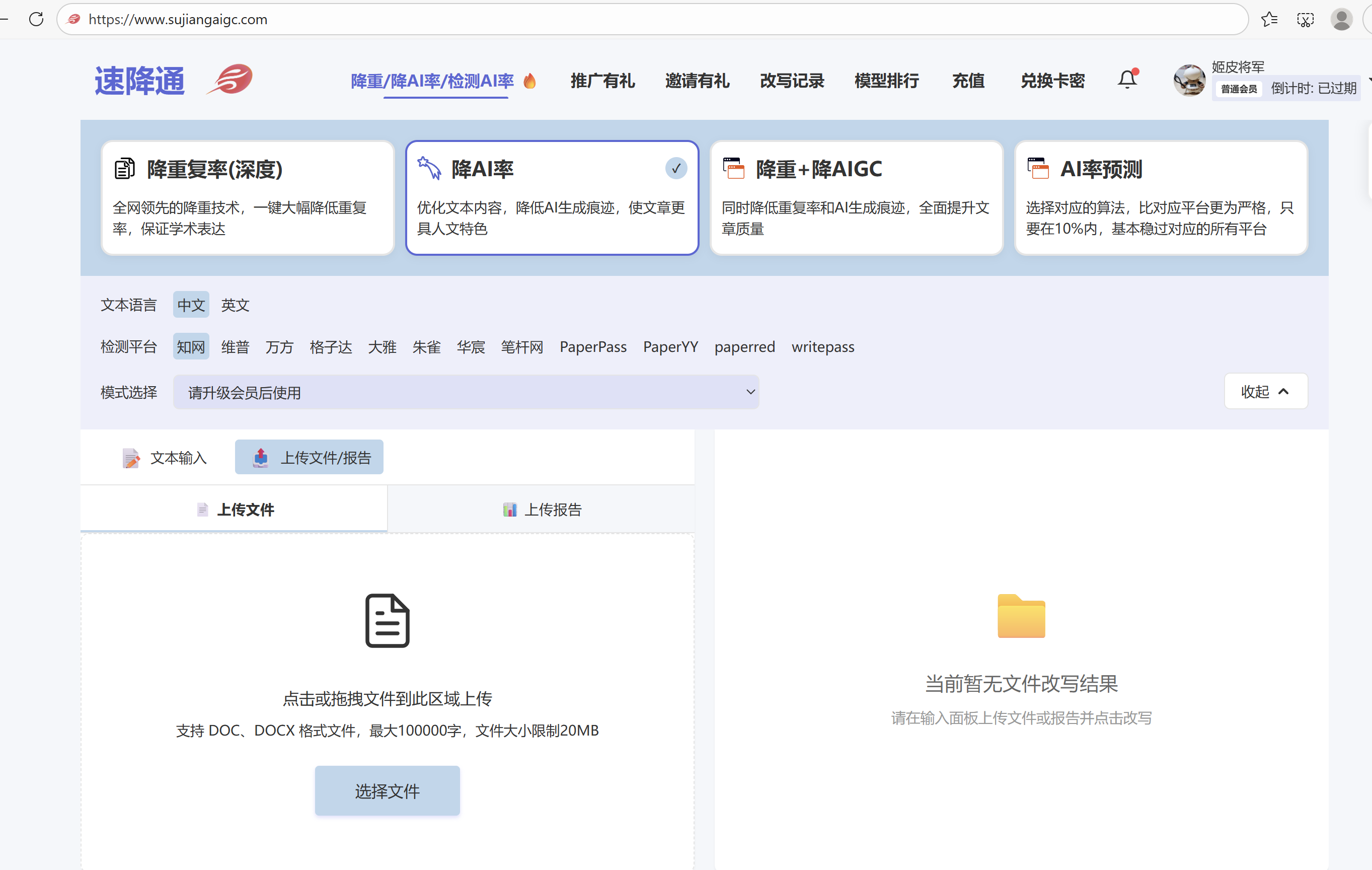
Task: Select 维普 detection platform
Action: (x=235, y=346)
